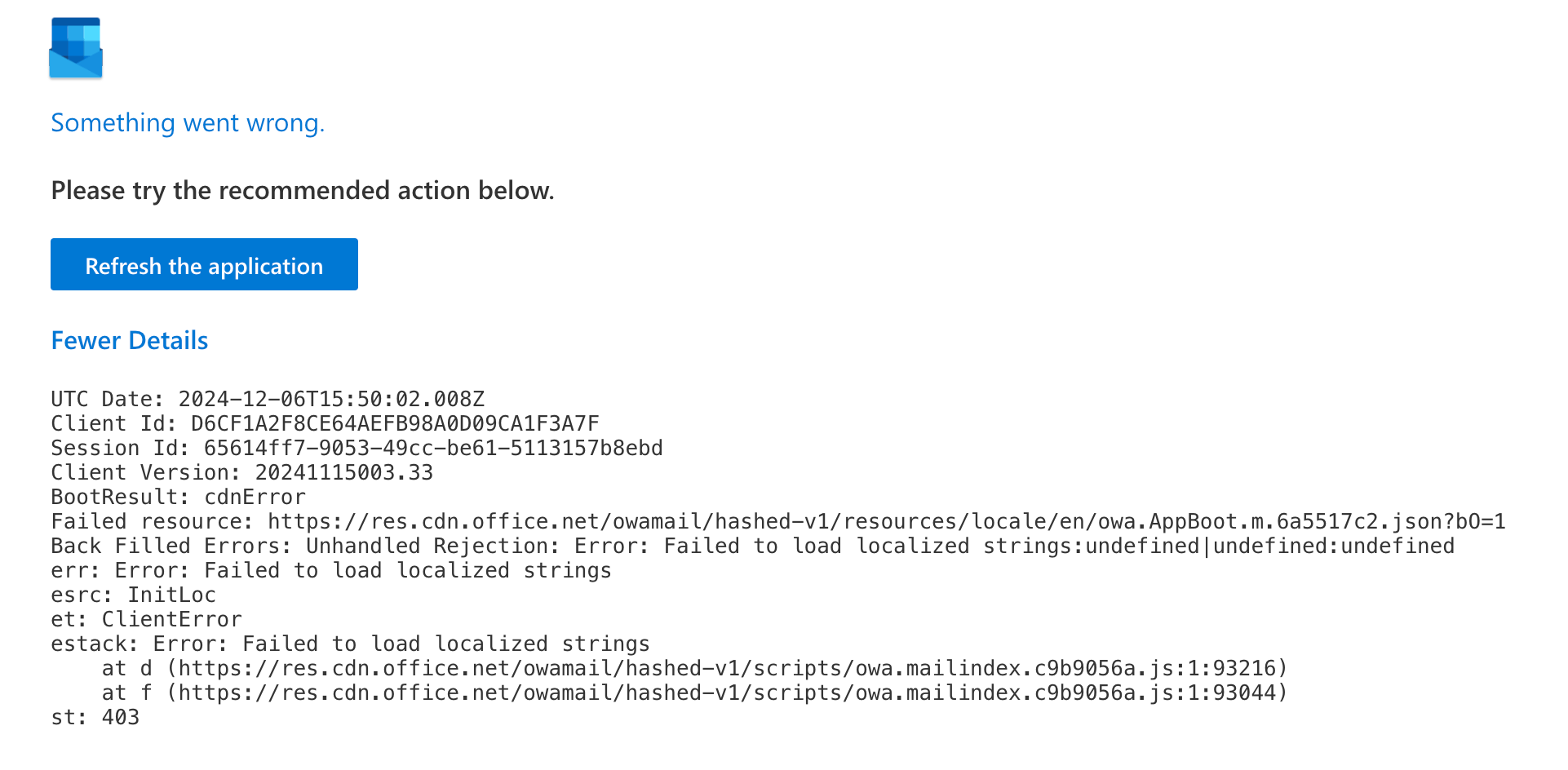Select the Client Version 20241115003.33 line

coord(242,472)
